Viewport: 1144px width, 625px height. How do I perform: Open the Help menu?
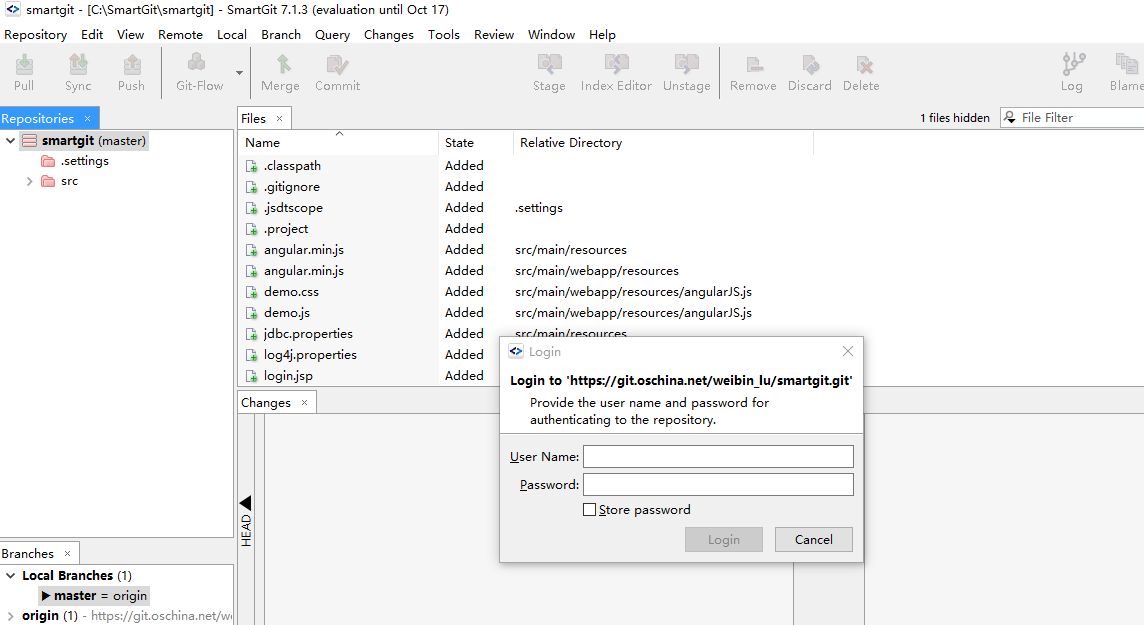pyautogui.click(x=603, y=34)
